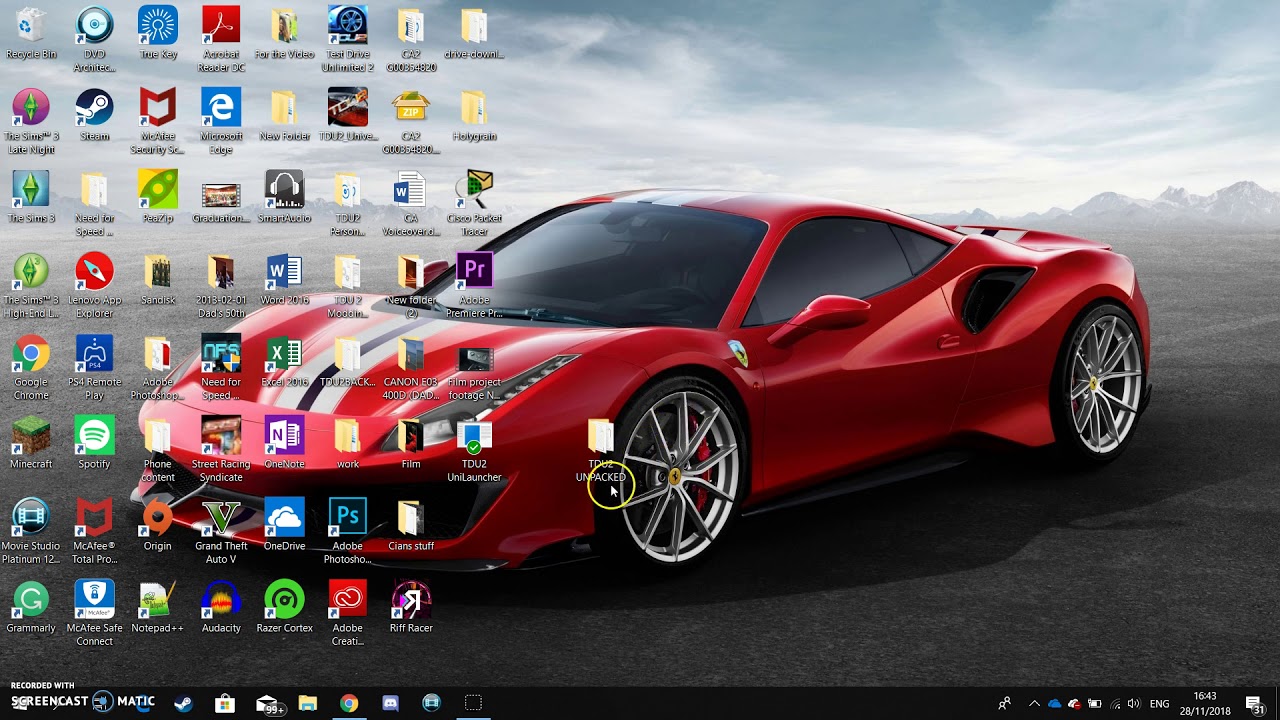Launch Microsoft Edge from the desktop

[221, 121]
